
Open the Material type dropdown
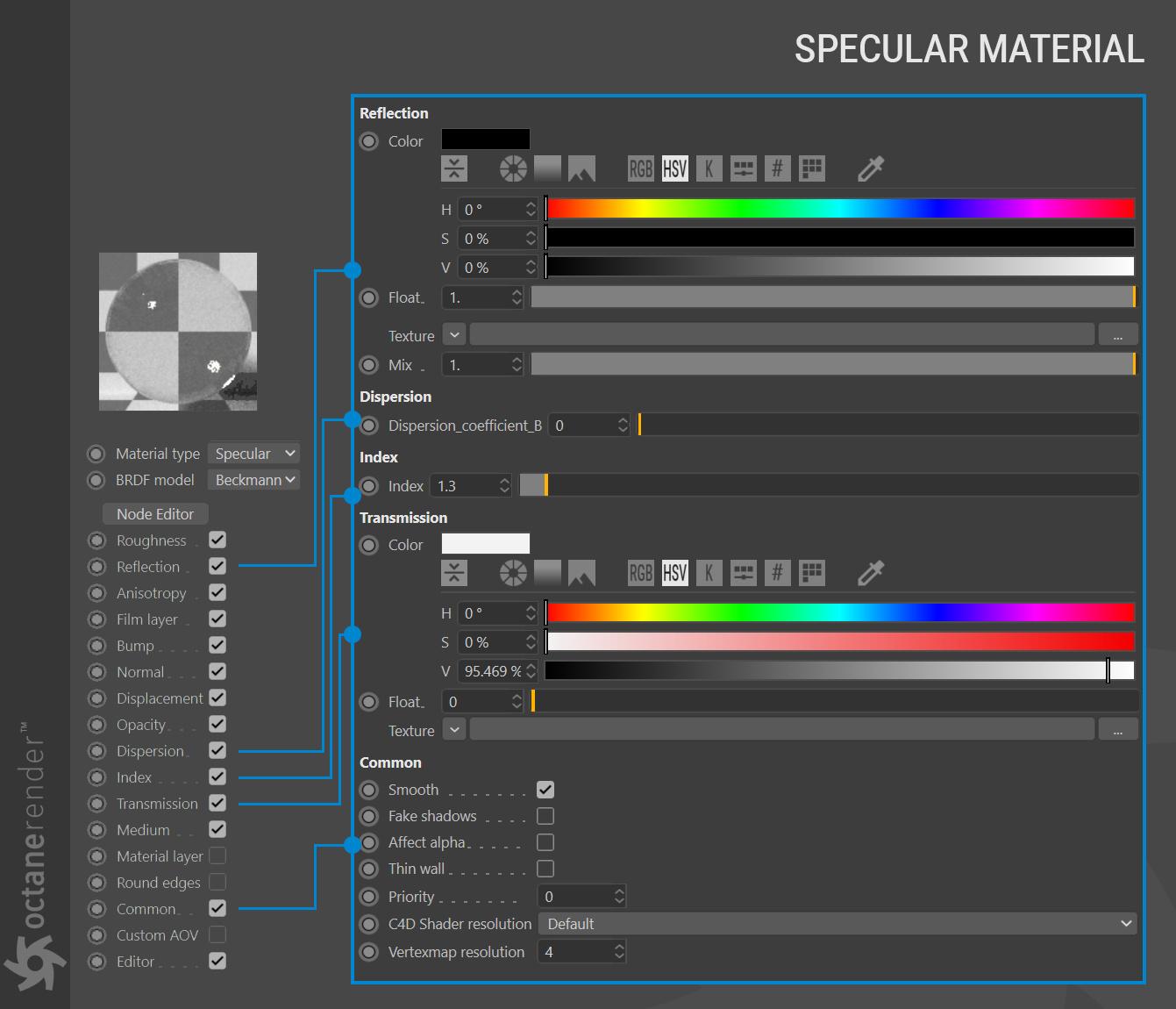[254, 454]
